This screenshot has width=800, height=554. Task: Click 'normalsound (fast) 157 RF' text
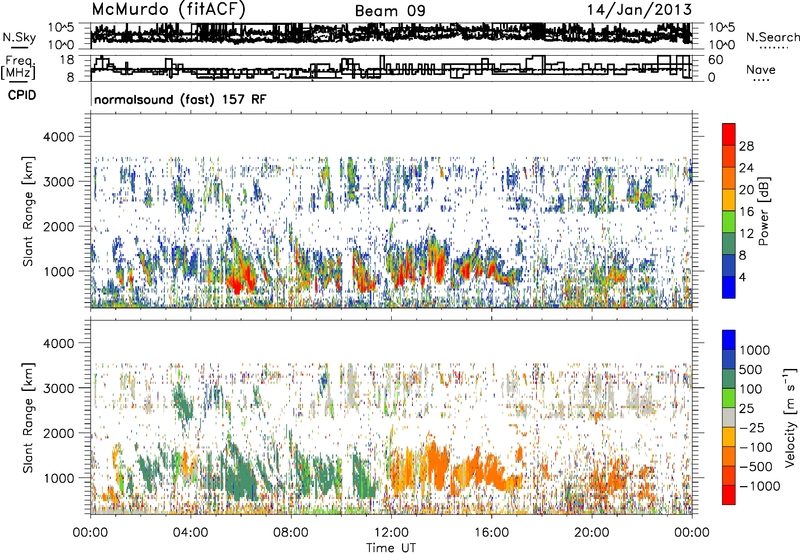[x=180, y=99]
